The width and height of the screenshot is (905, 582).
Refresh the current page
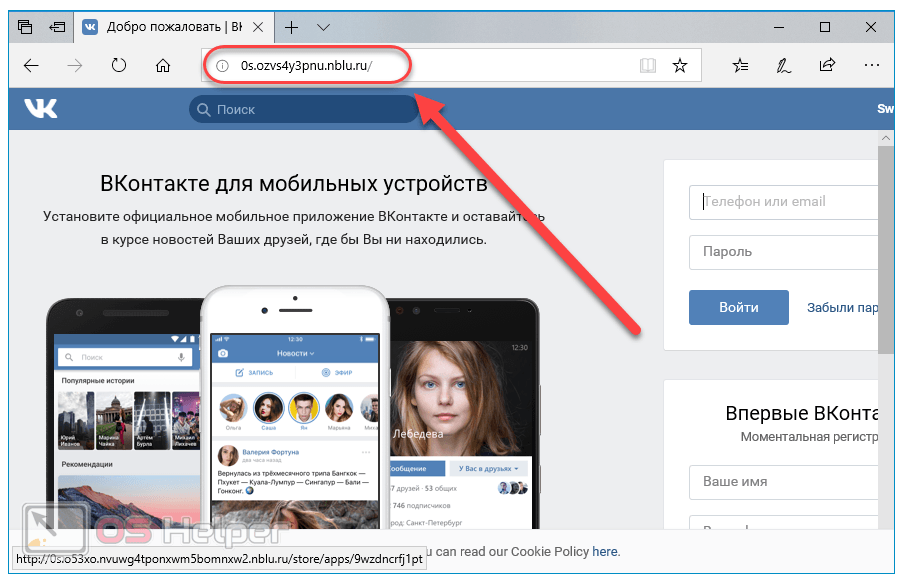(x=118, y=65)
